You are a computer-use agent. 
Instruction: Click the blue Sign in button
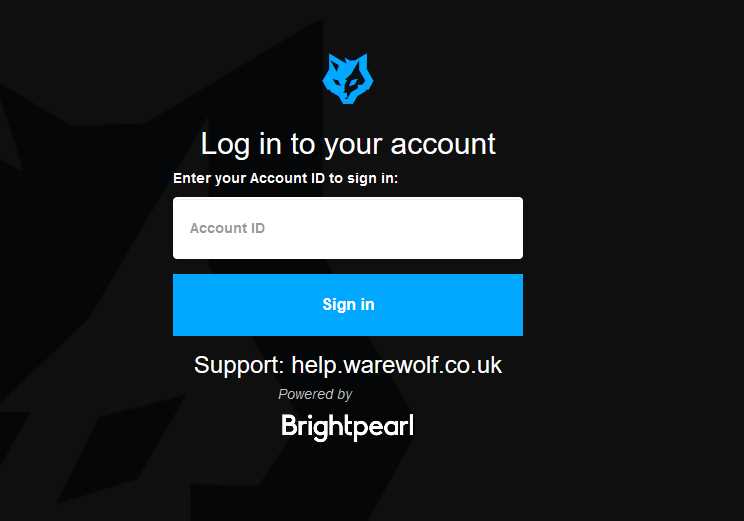click(348, 305)
